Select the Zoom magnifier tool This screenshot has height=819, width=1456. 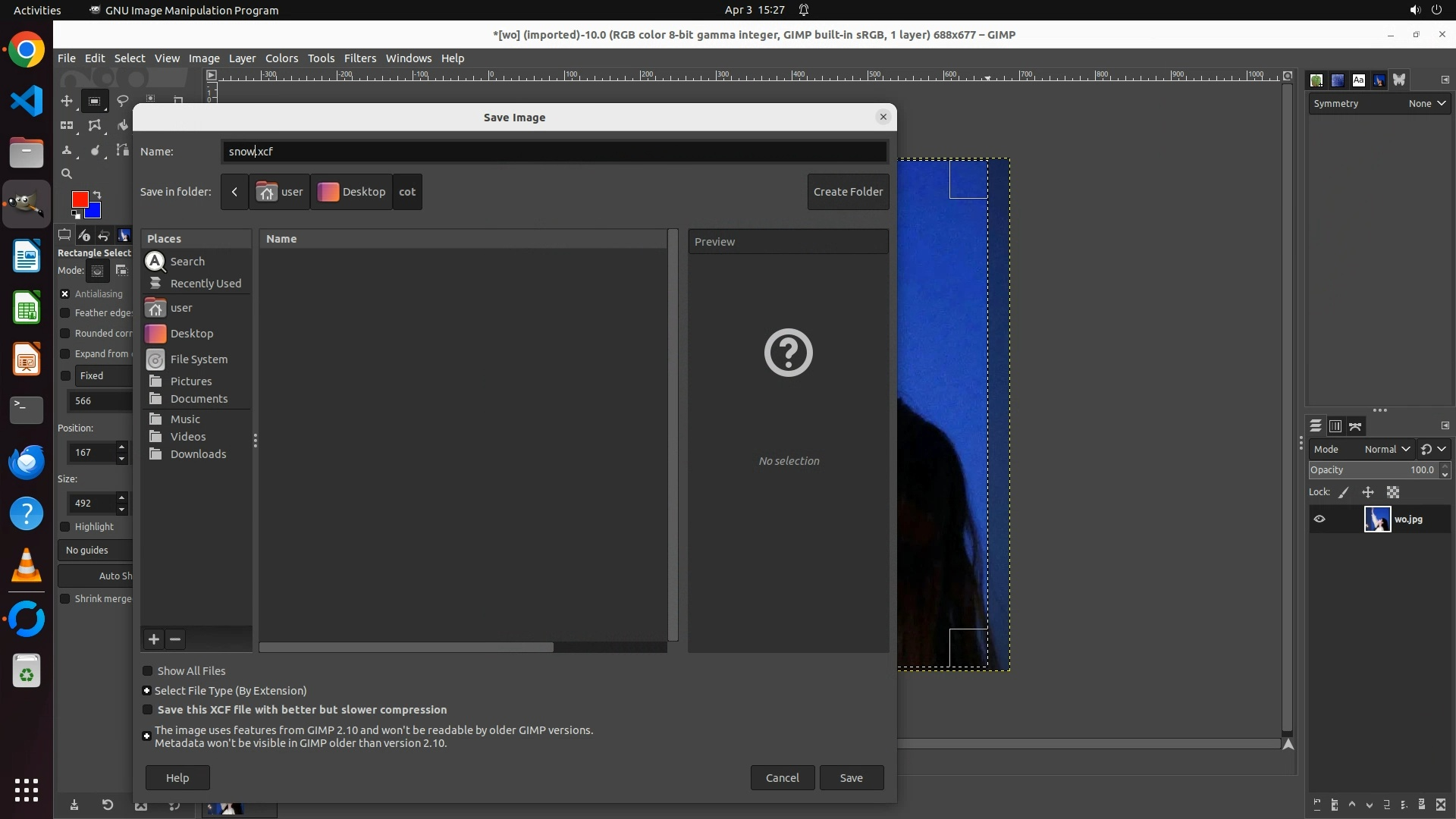tap(67, 174)
